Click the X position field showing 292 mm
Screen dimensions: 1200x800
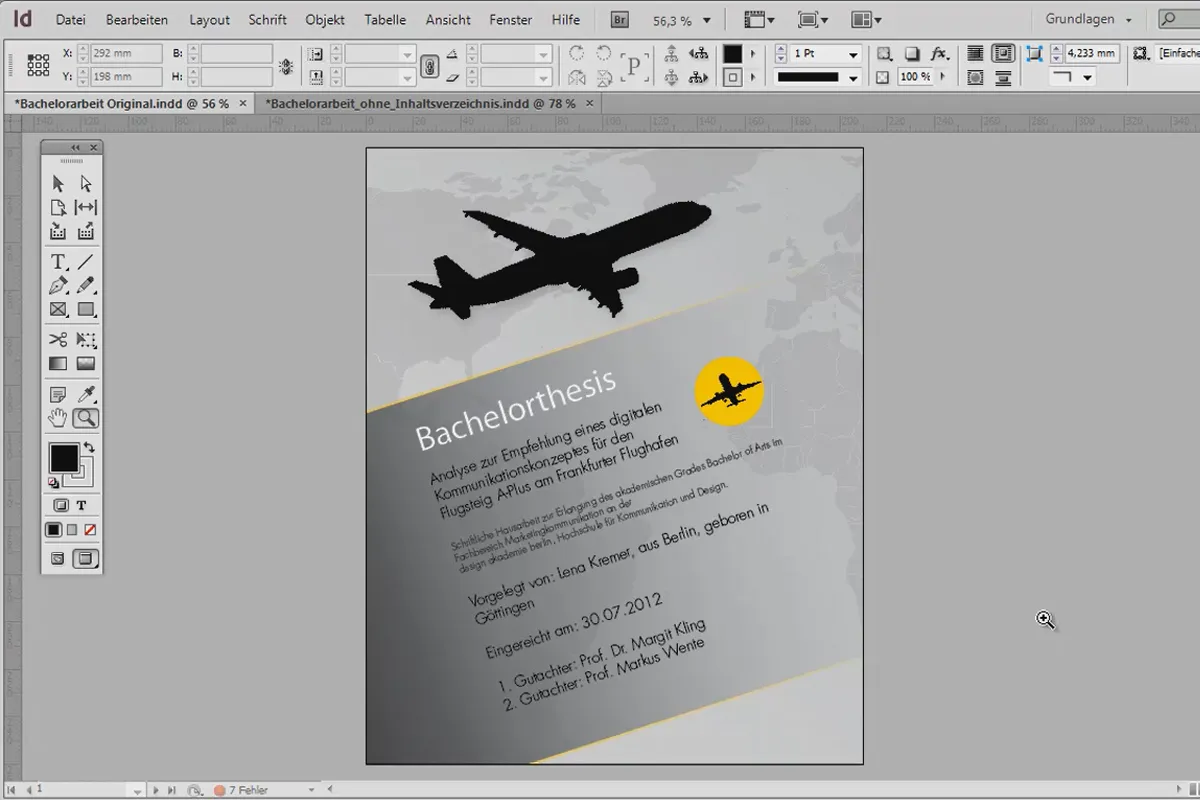(x=125, y=54)
